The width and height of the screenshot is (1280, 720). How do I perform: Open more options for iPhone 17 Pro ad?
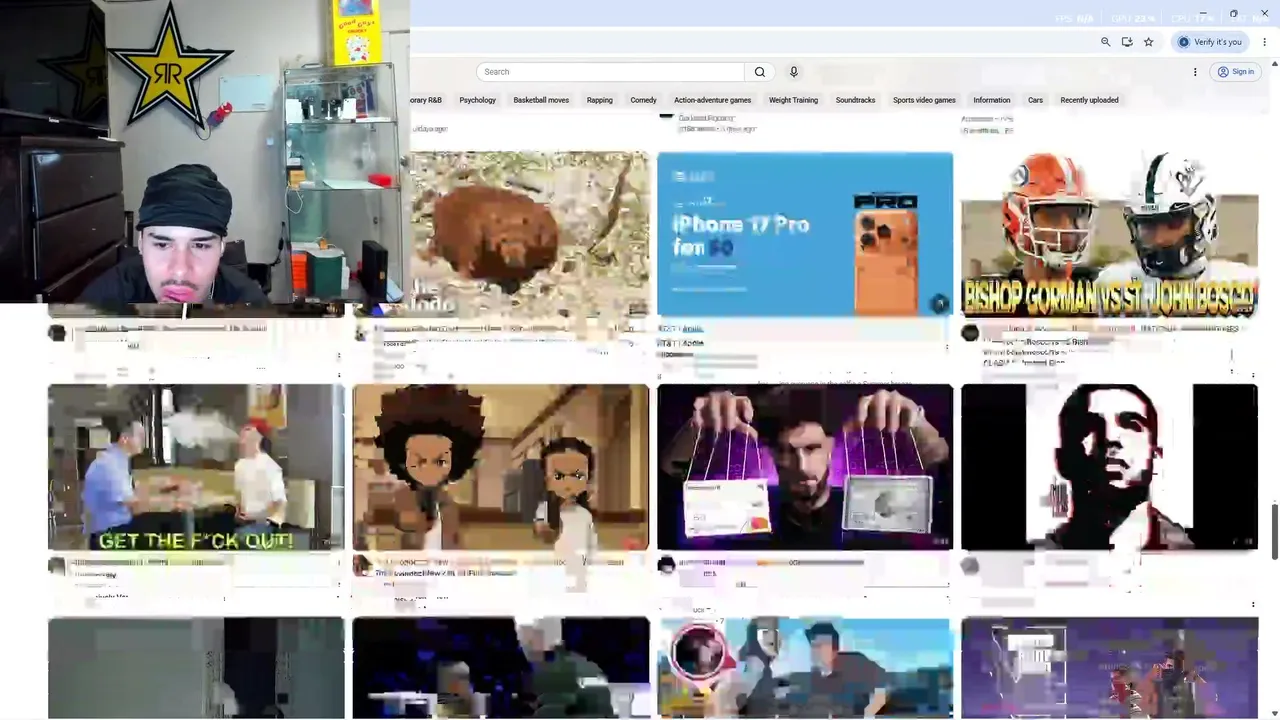[x=947, y=347]
